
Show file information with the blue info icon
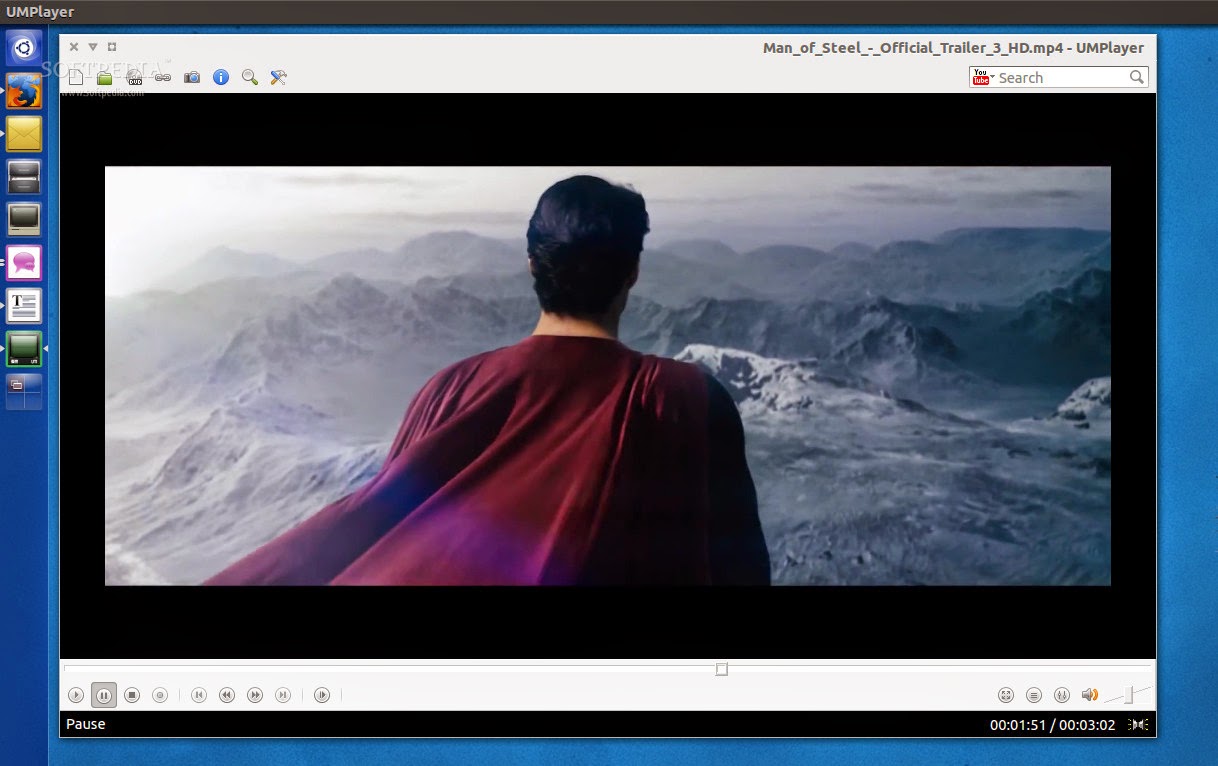221,77
